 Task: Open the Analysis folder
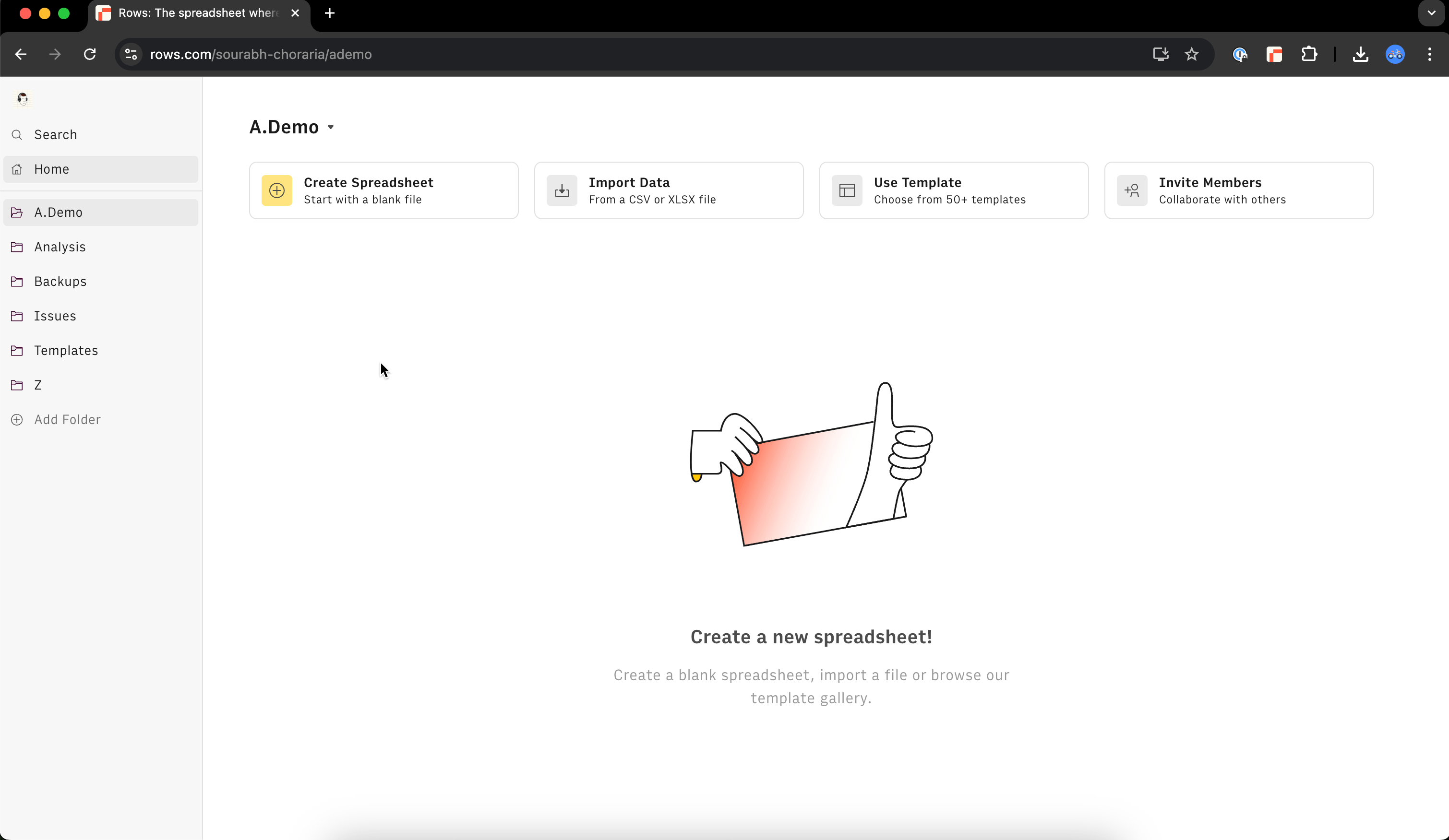click(x=60, y=246)
